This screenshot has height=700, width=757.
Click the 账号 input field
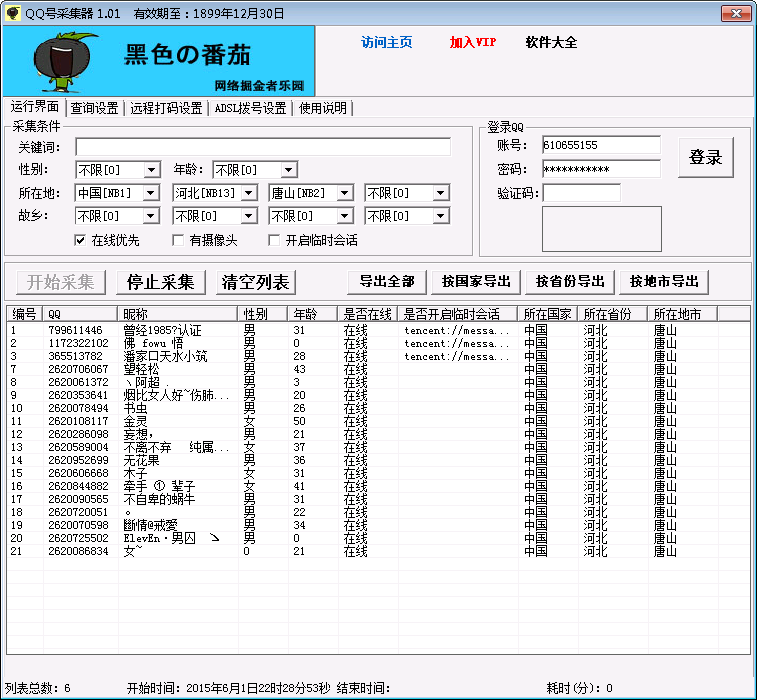[601, 145]
